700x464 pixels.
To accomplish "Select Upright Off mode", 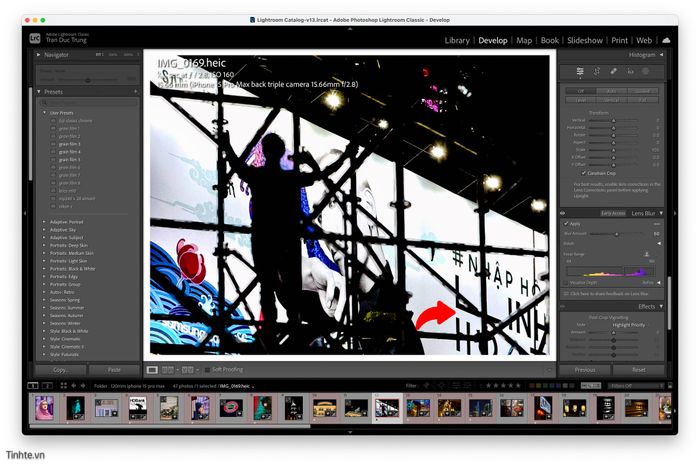I will pos(580,91).
